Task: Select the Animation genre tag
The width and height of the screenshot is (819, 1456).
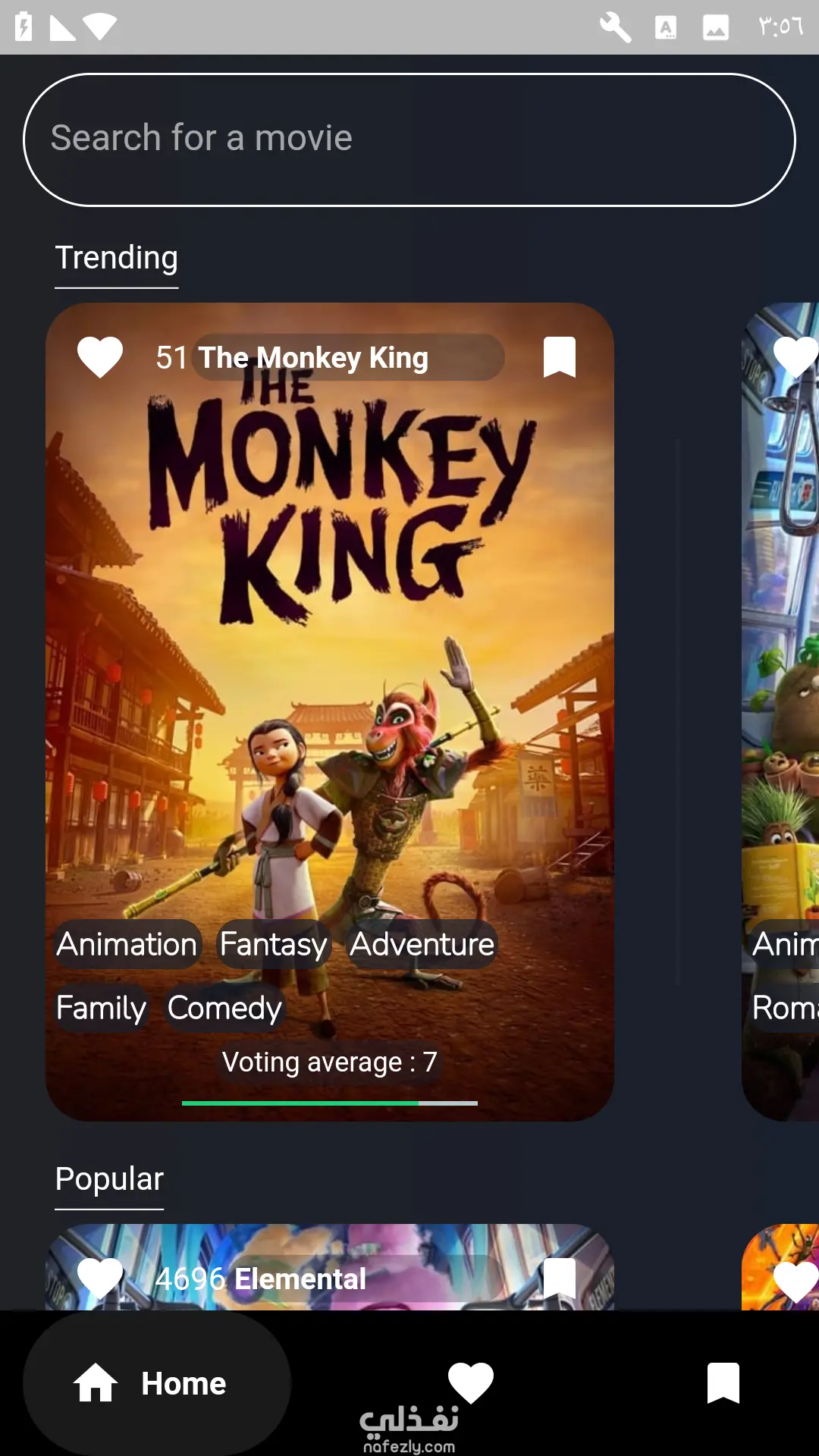Action: pos(127,944)
